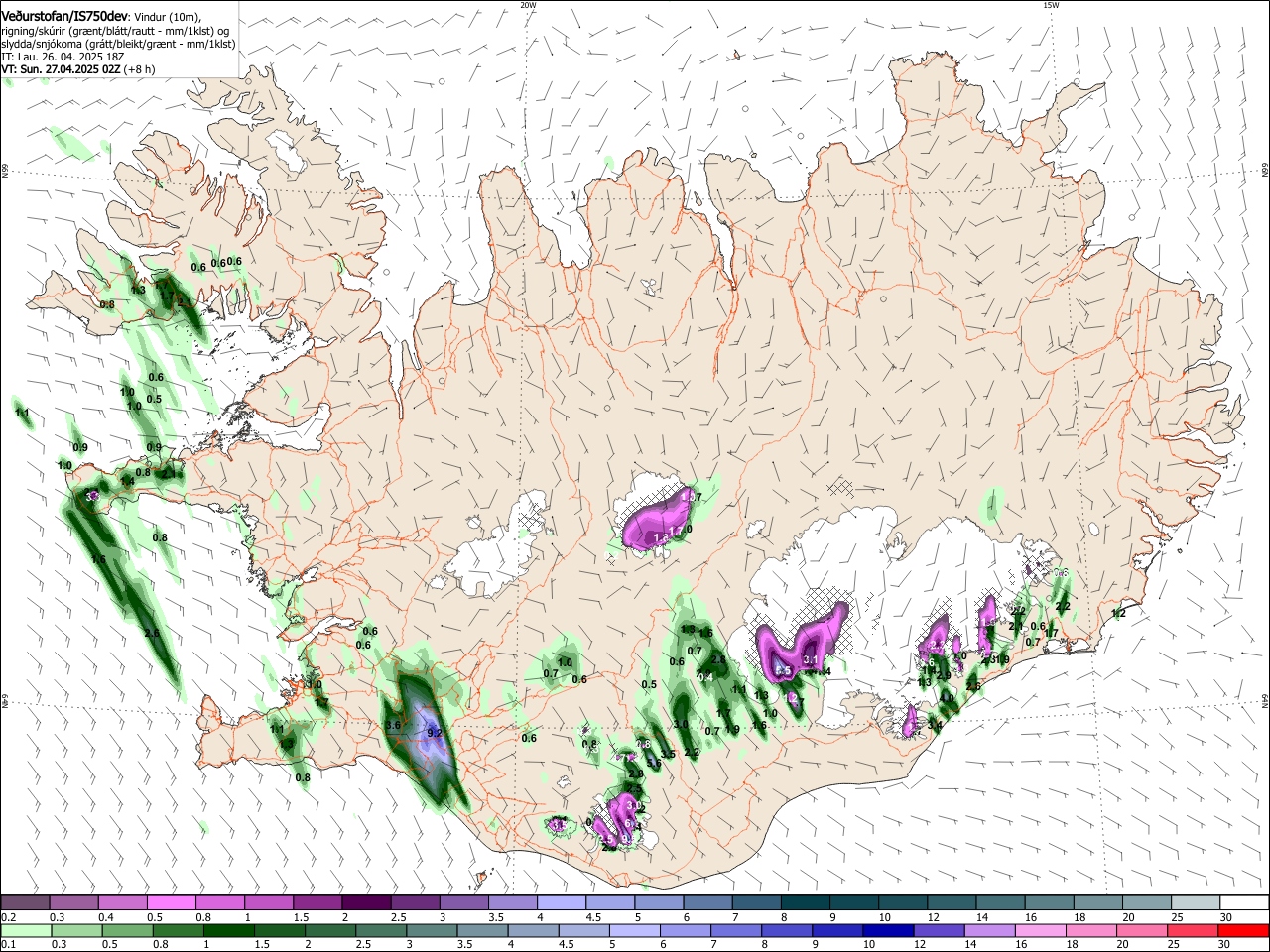The height and width of the screenshot is (952, 1270).
Task: Click the Veðurstofan/IS750dev map title
Action: coord(63,18)
